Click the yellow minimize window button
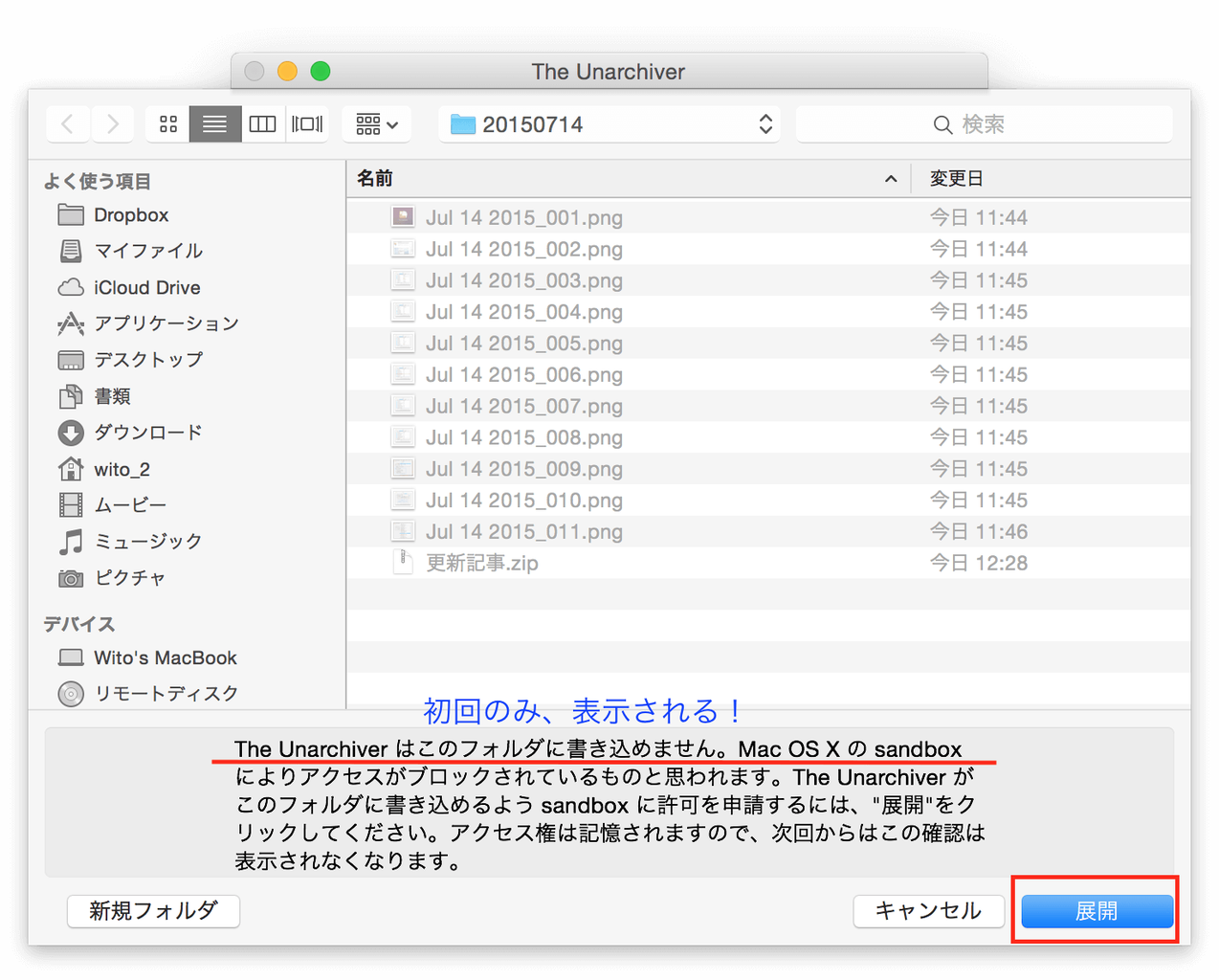Viewport: 1219px width, 980px height. pos(287,71)
